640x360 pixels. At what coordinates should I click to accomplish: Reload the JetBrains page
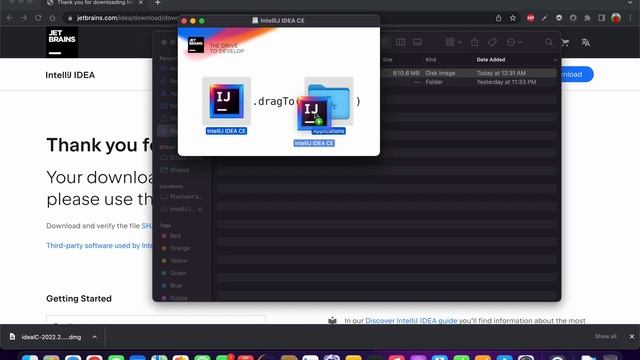coord(38,18)
